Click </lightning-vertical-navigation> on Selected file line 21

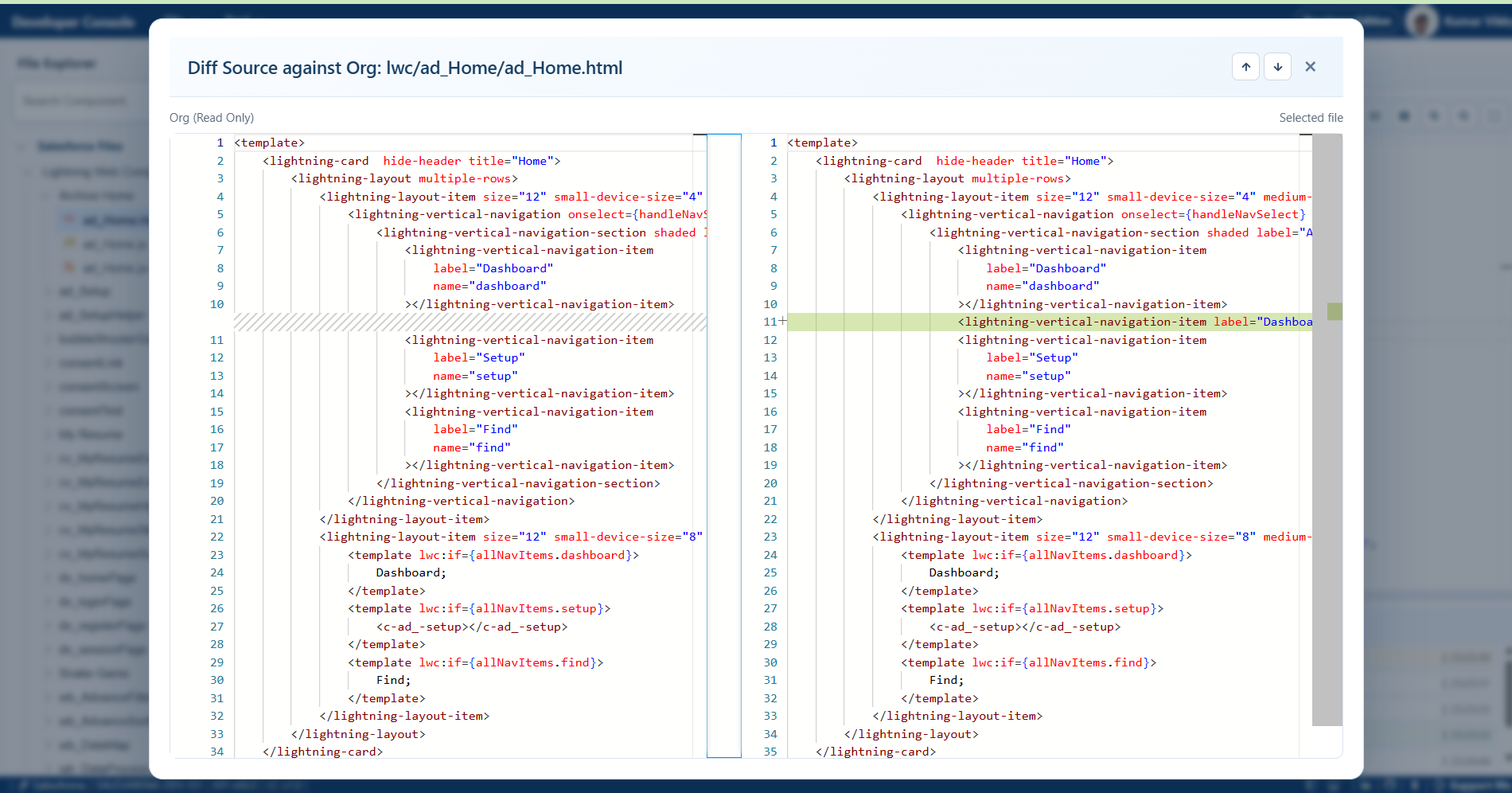(1015, 501)
